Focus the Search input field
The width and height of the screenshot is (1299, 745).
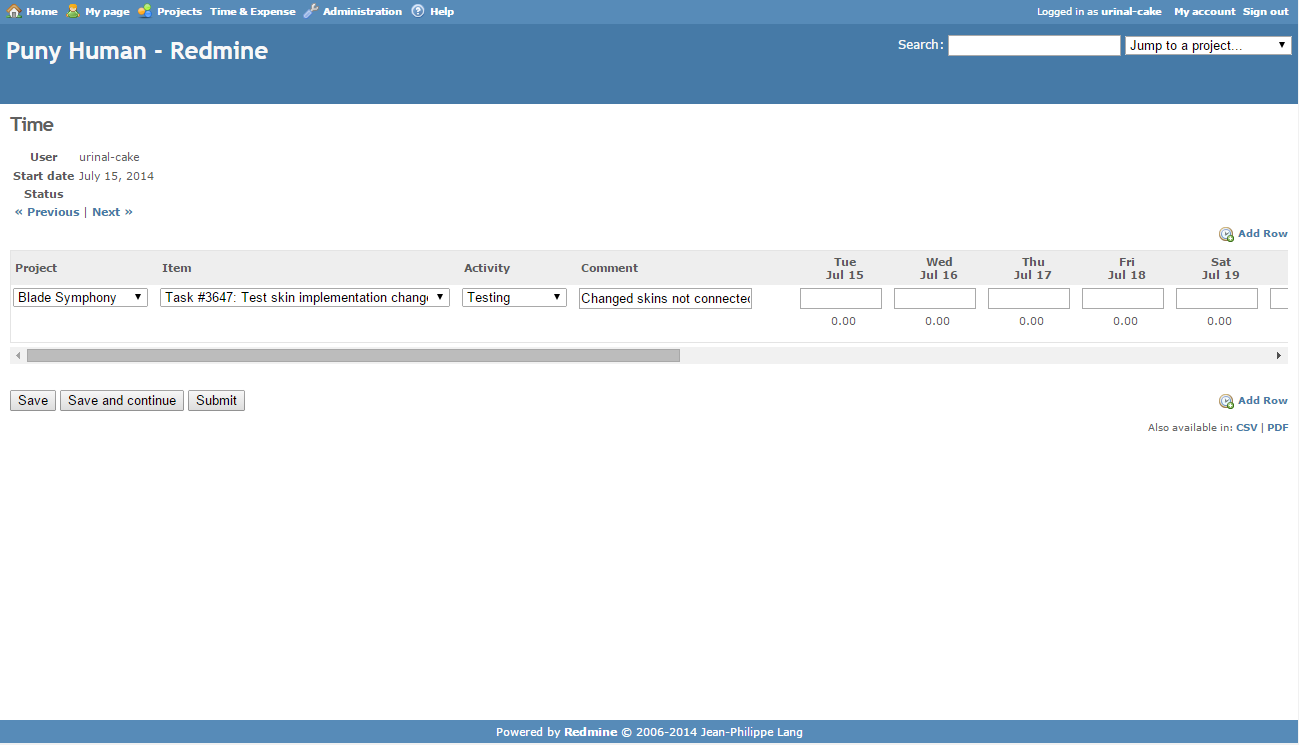pyautogui.click(x=1034, y=45)
